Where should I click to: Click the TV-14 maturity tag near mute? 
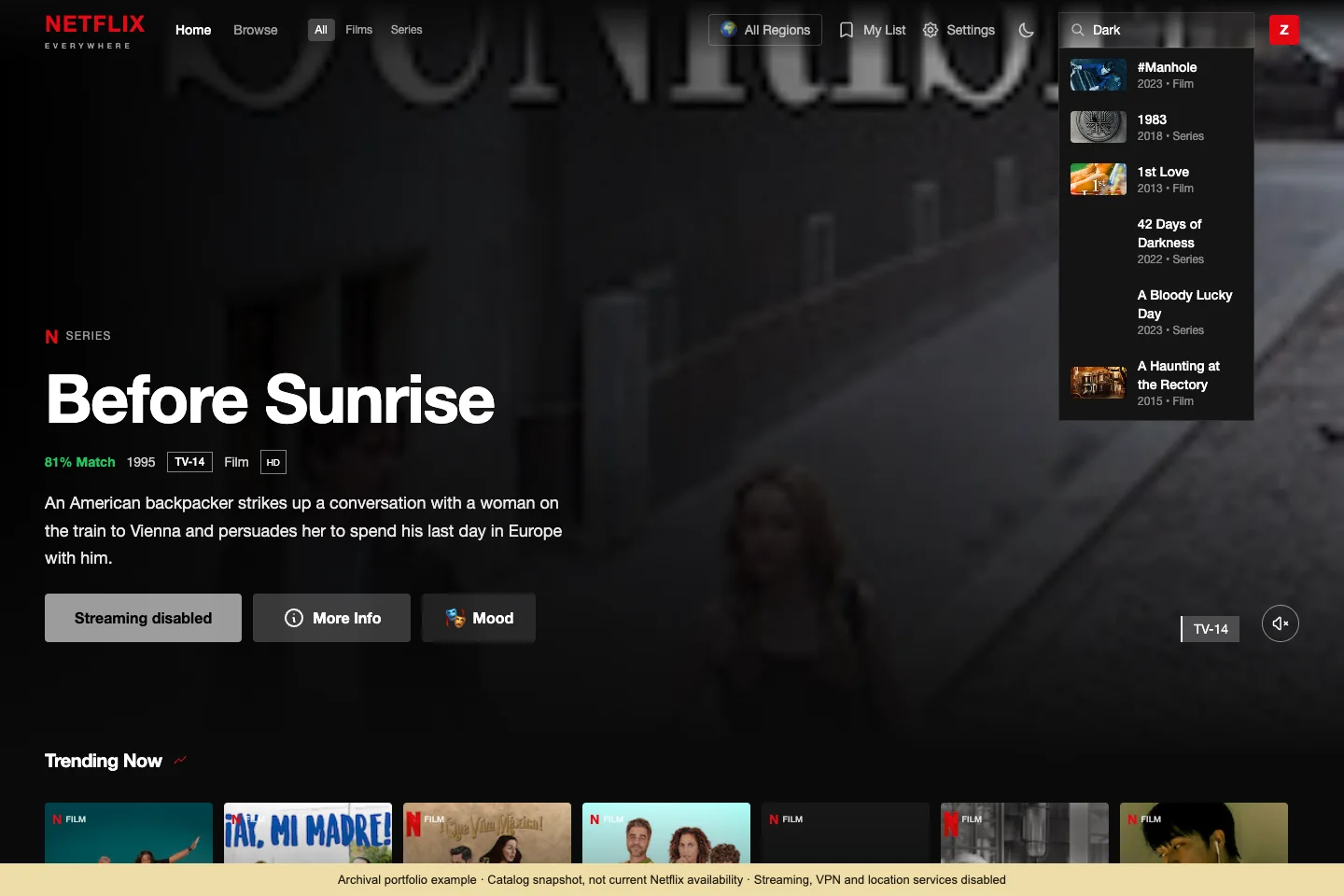point(1211,629)
